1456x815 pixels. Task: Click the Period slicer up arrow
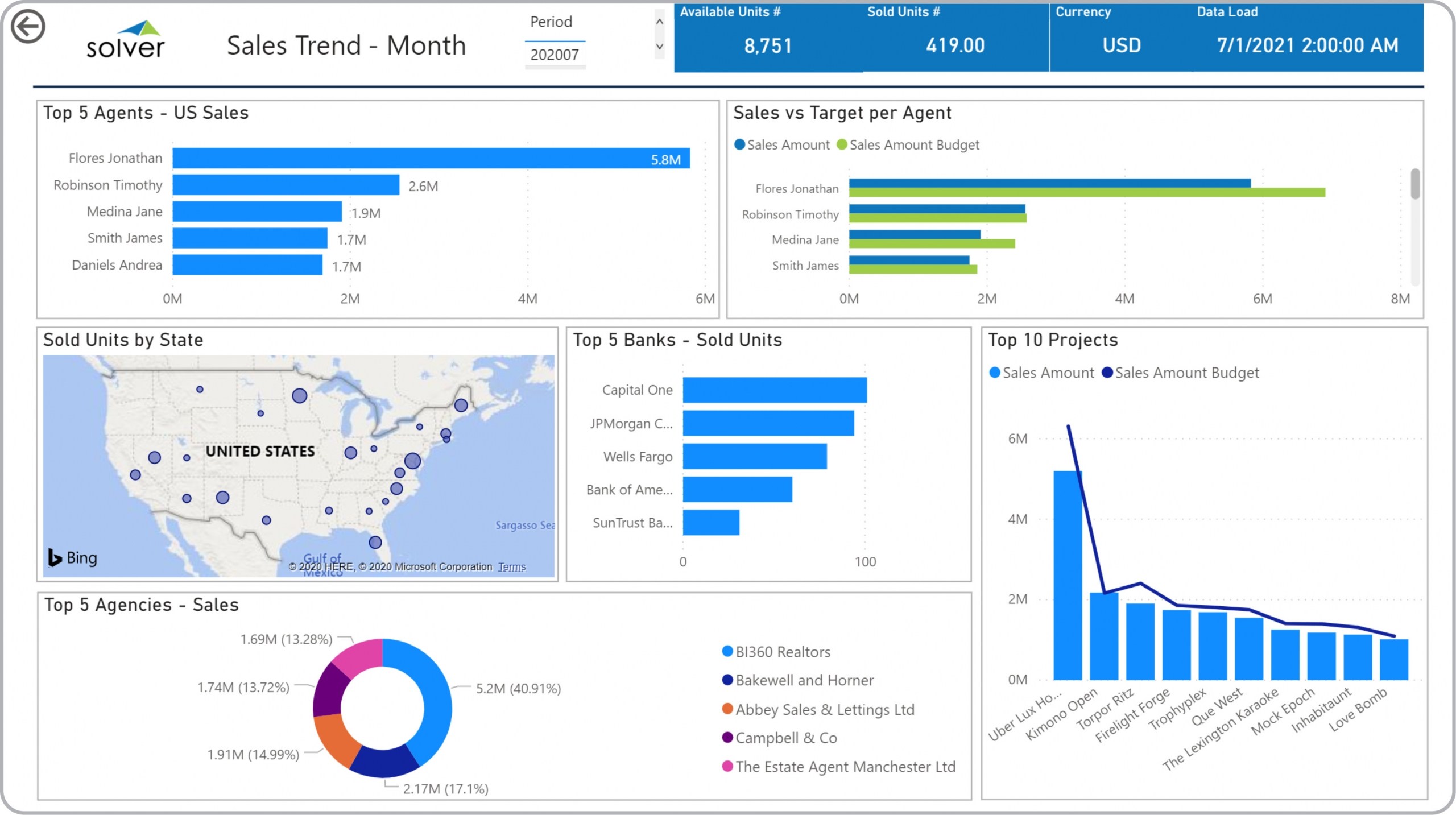[x=659, y=22]
